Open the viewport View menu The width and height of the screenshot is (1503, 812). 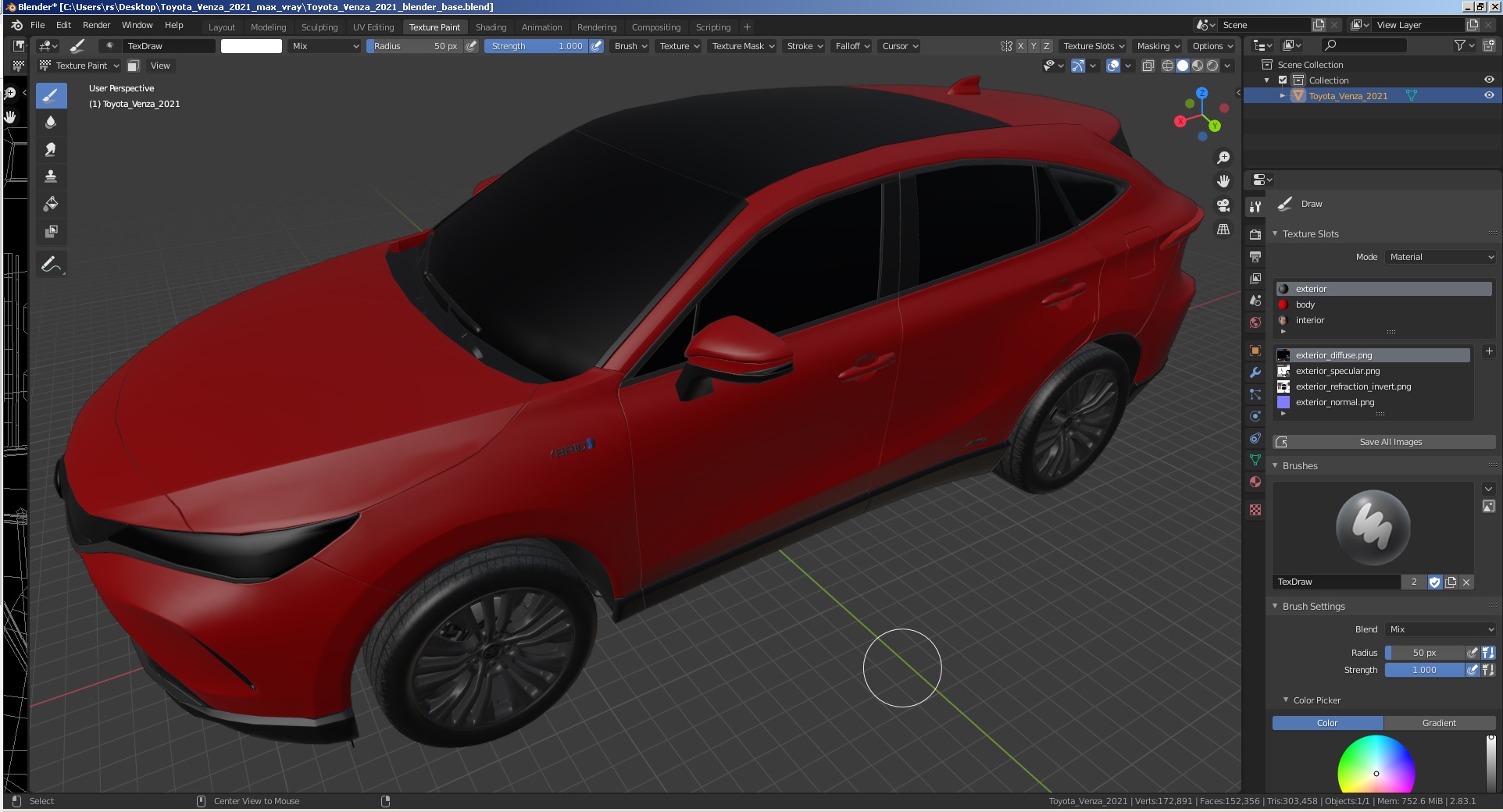pyautogui.click(x=160, y=66)
